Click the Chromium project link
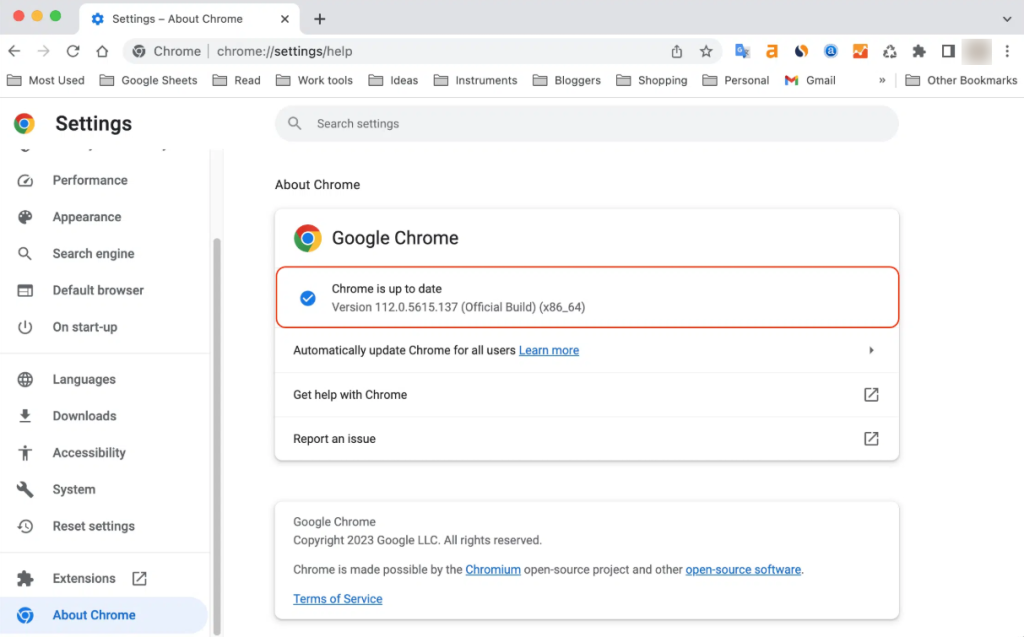Viewport: 1024px width, 637px height. [493, 569]
